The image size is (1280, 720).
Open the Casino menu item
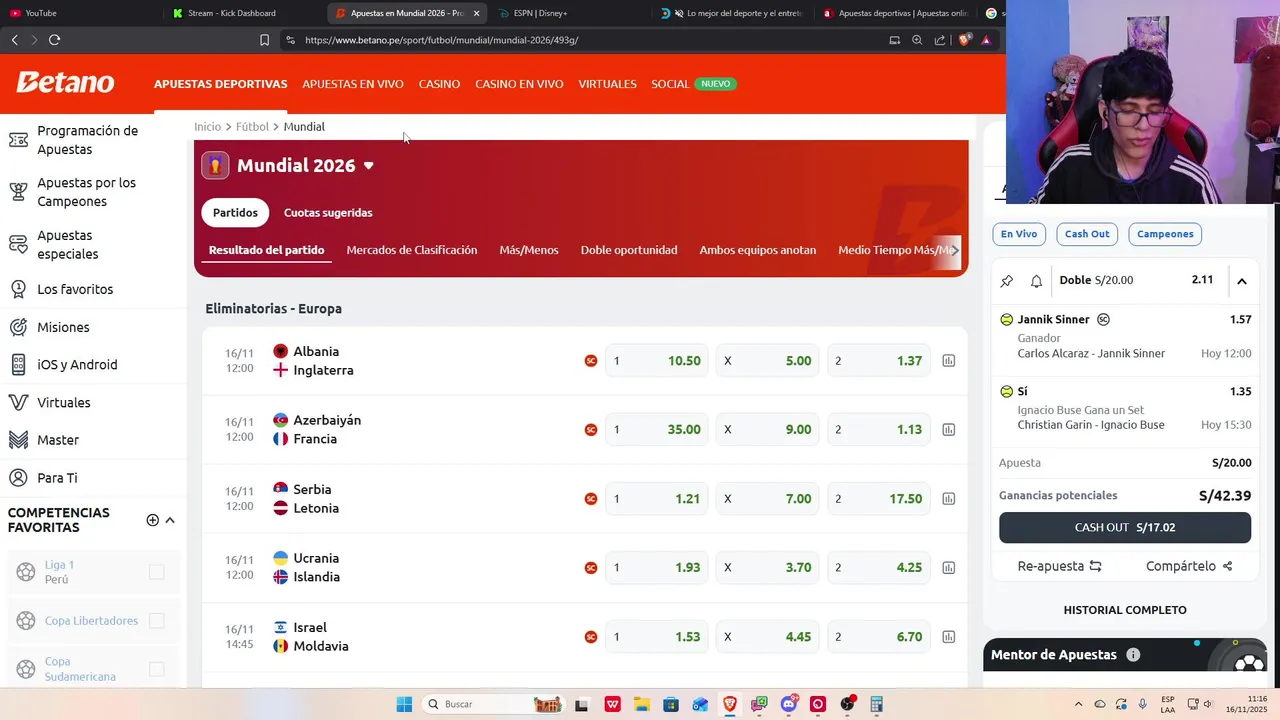click(x=439, y=84)
